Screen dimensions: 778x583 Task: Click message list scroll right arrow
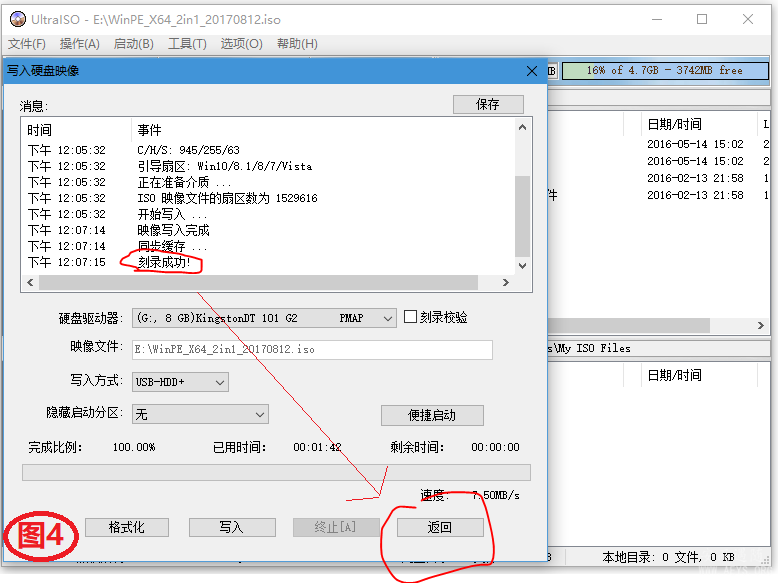[x=506, y=282]
